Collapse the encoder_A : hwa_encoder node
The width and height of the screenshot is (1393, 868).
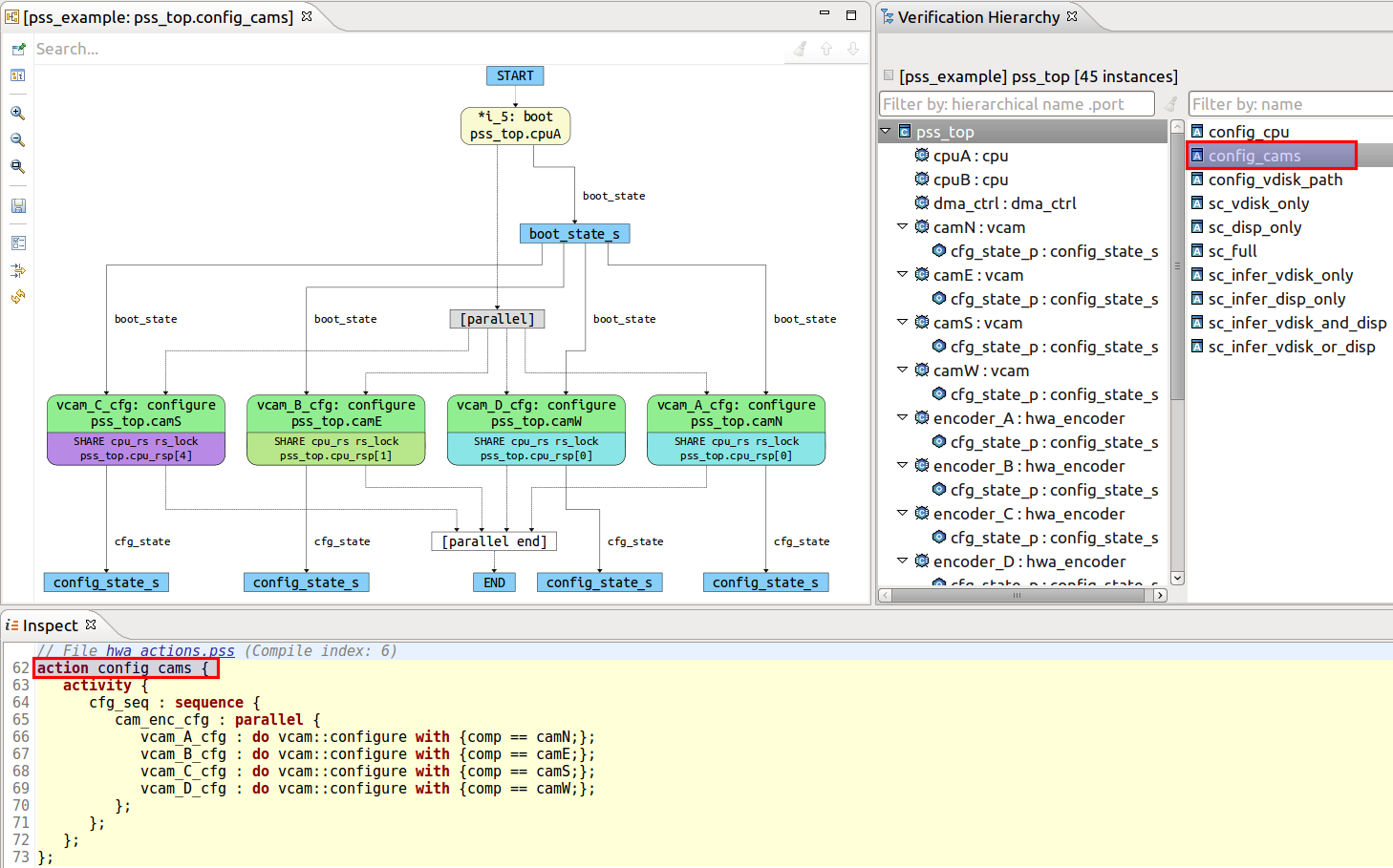click(x=903, y=417)
